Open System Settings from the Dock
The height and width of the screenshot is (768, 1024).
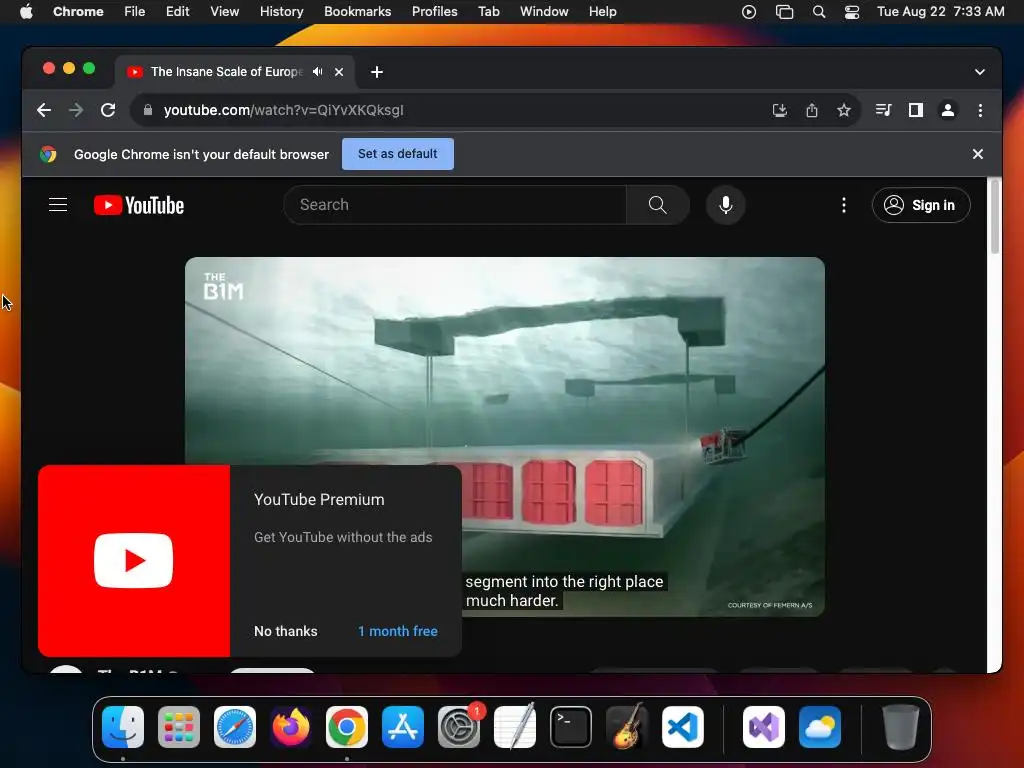[459, 727]
